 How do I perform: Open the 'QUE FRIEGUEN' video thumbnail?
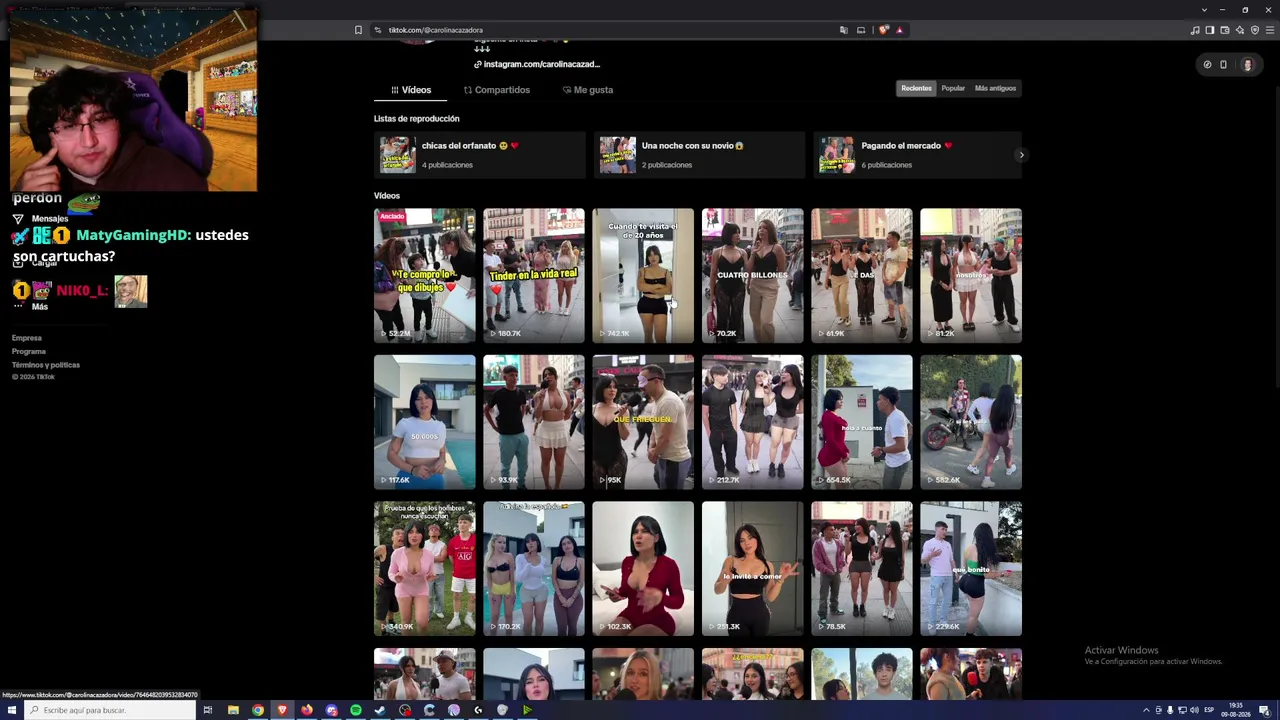tap(643, 422)
